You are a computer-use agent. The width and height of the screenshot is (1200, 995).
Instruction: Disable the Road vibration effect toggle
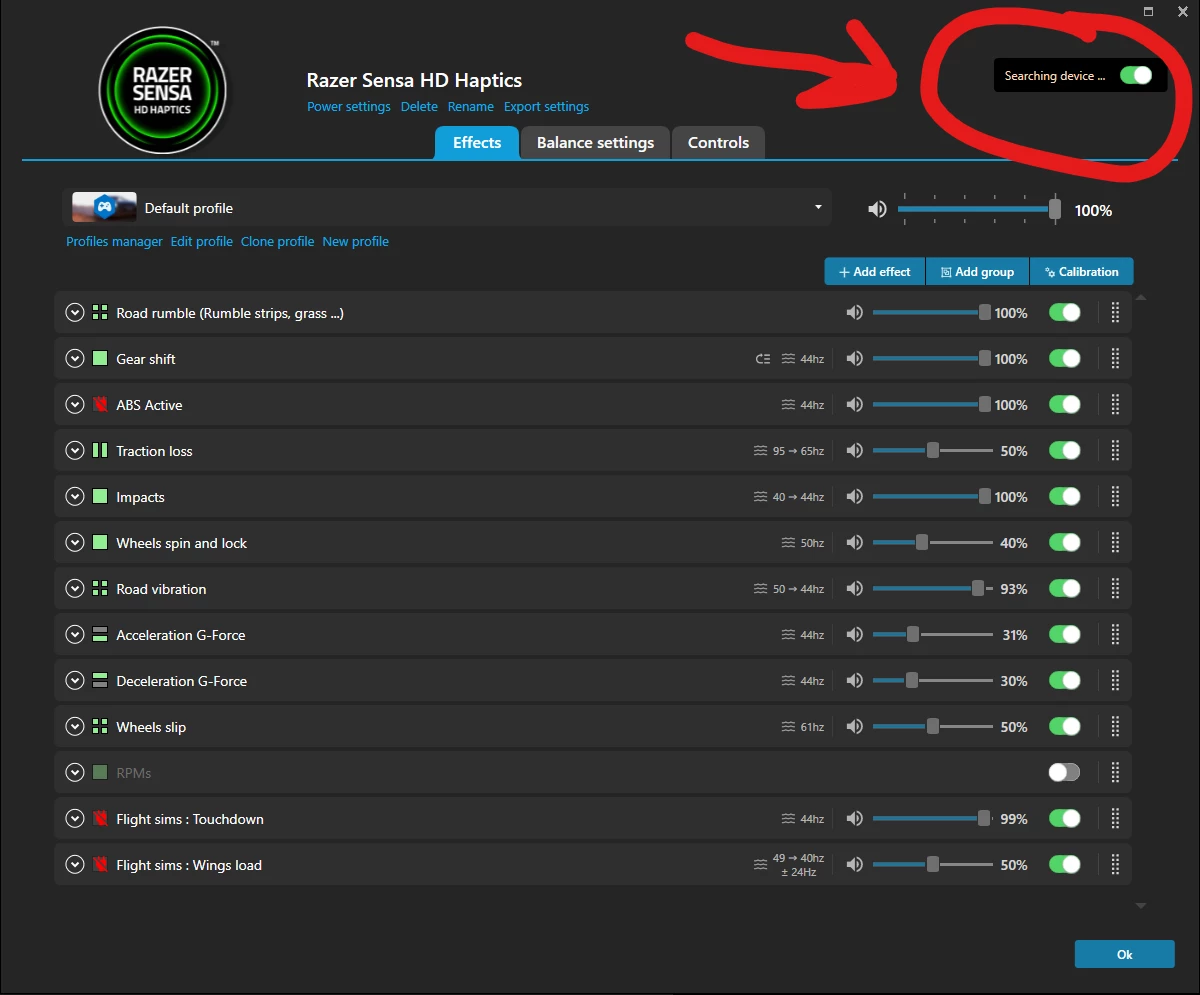[x=1064, y=589]
